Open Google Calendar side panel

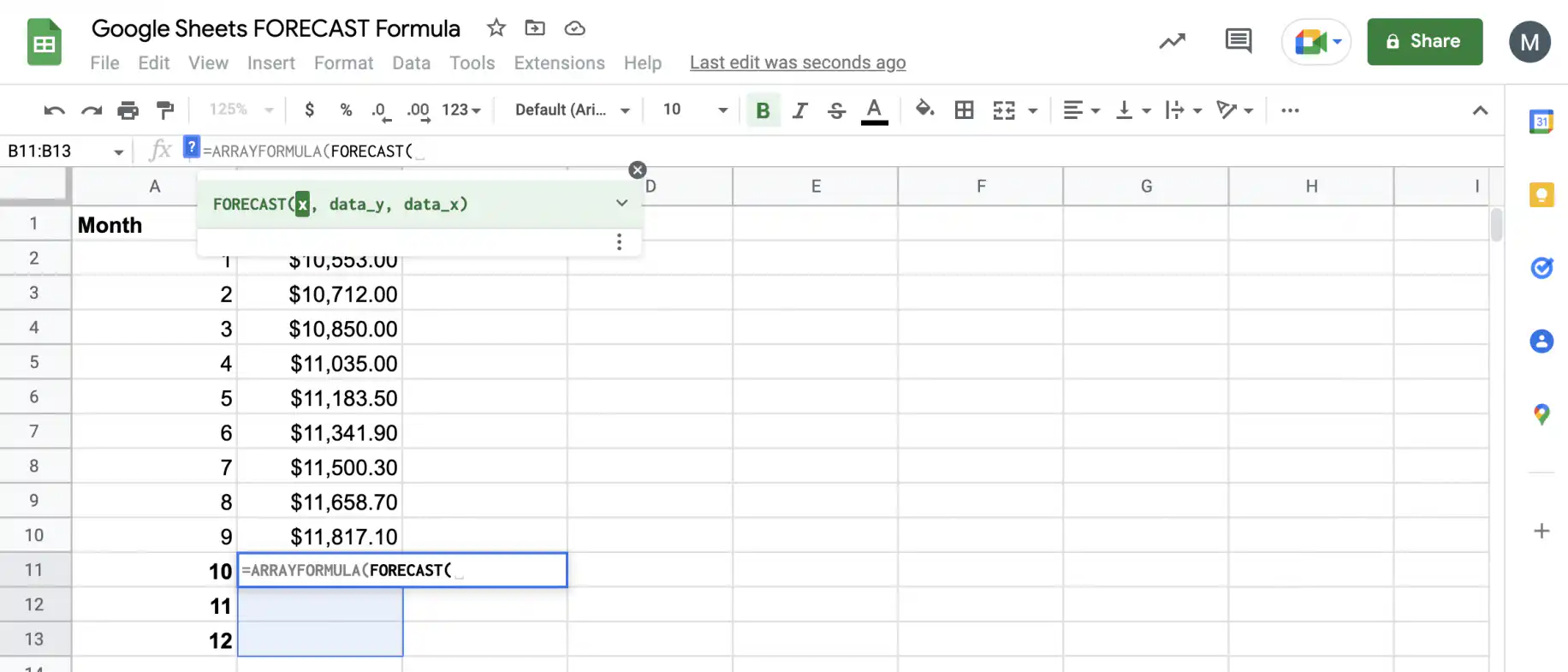tap(1541, 122)
